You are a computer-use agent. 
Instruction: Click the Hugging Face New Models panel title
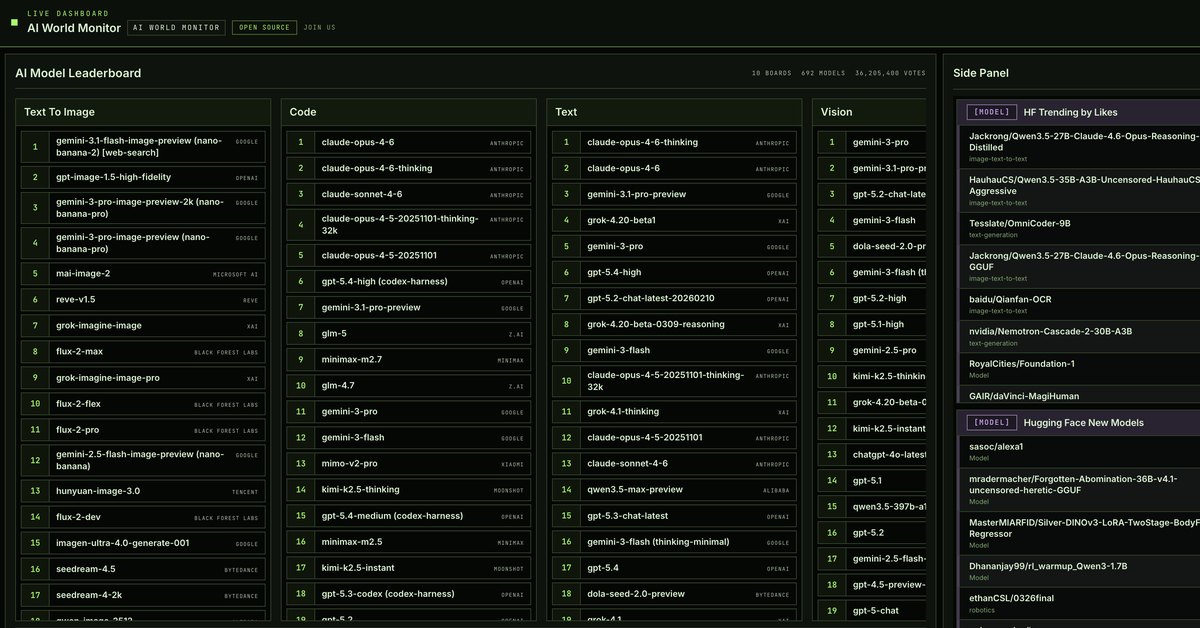tap(1085, 423)
